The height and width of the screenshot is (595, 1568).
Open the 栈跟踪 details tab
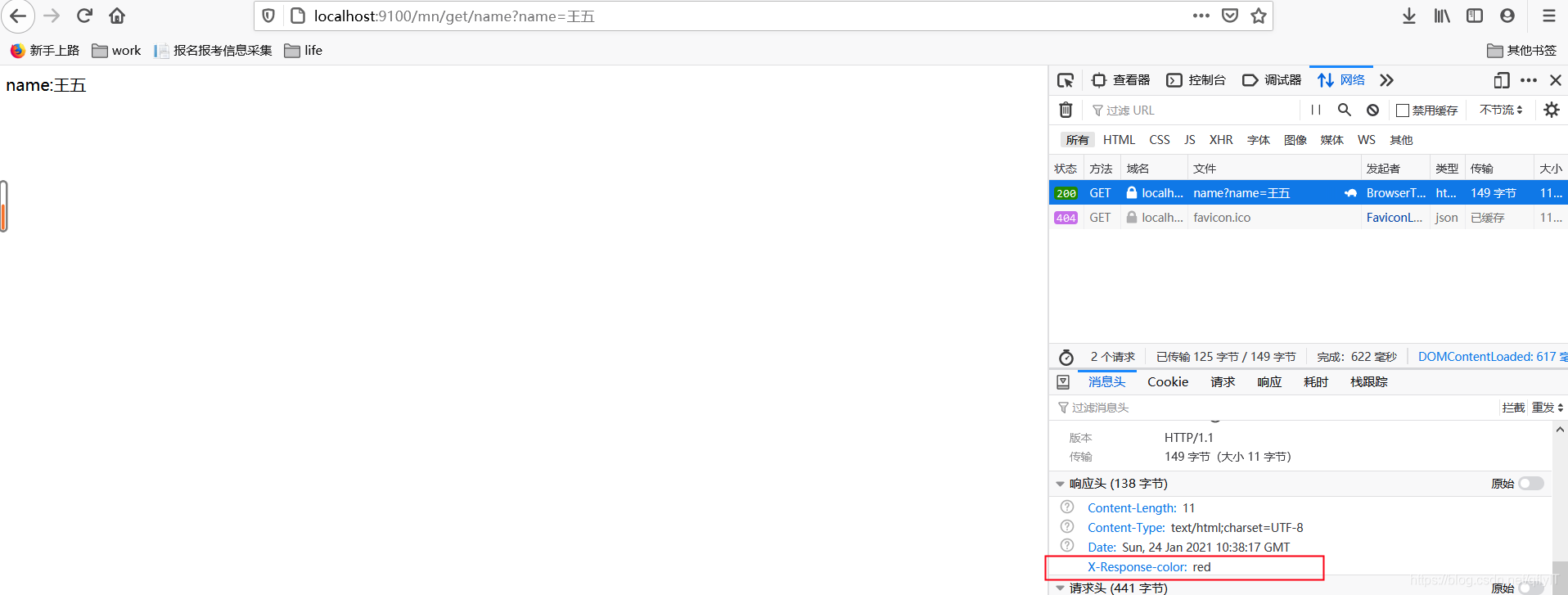(x=1369, y=382)
